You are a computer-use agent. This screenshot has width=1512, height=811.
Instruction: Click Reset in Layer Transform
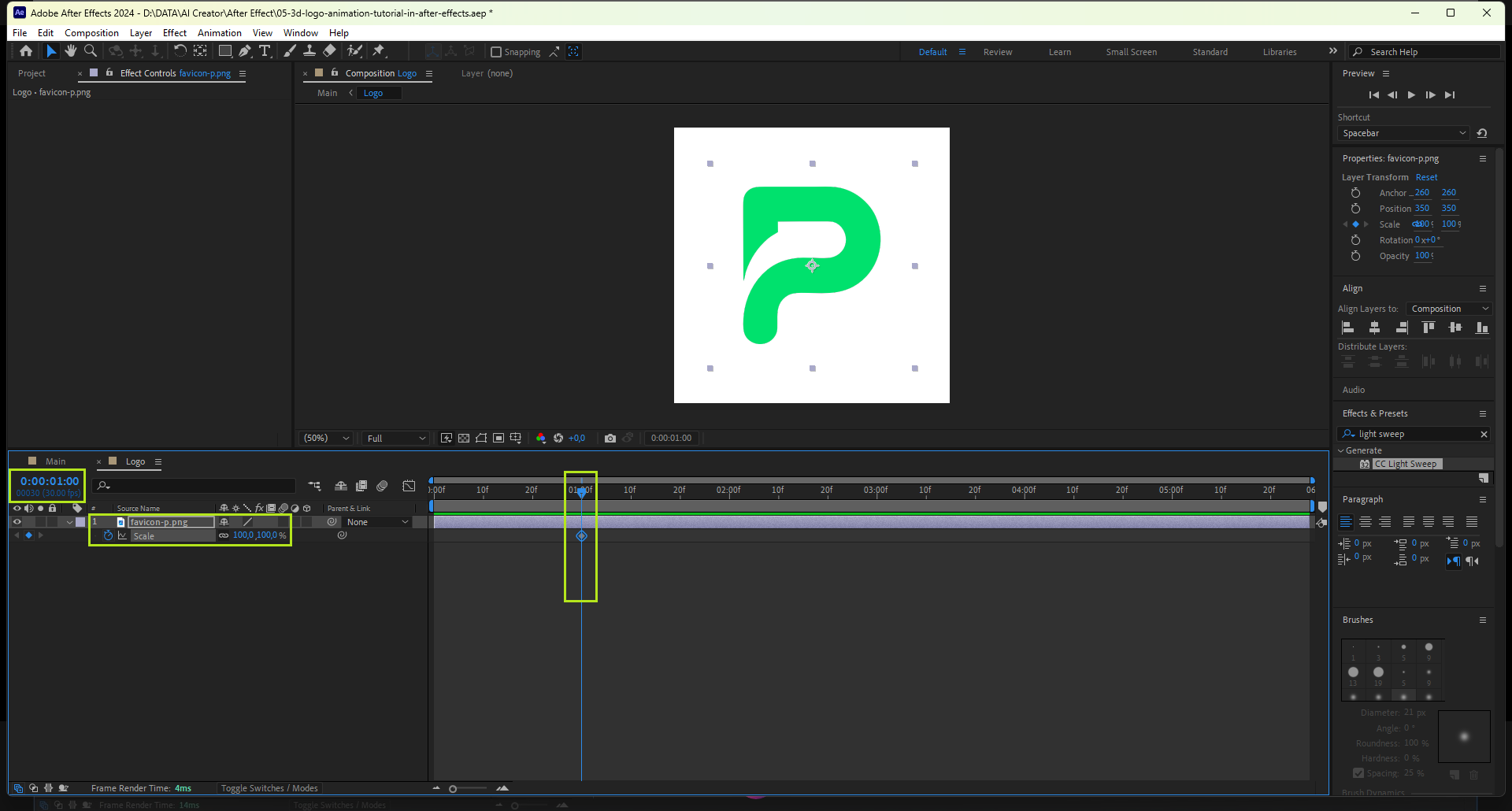click(x=1426, y=177)
